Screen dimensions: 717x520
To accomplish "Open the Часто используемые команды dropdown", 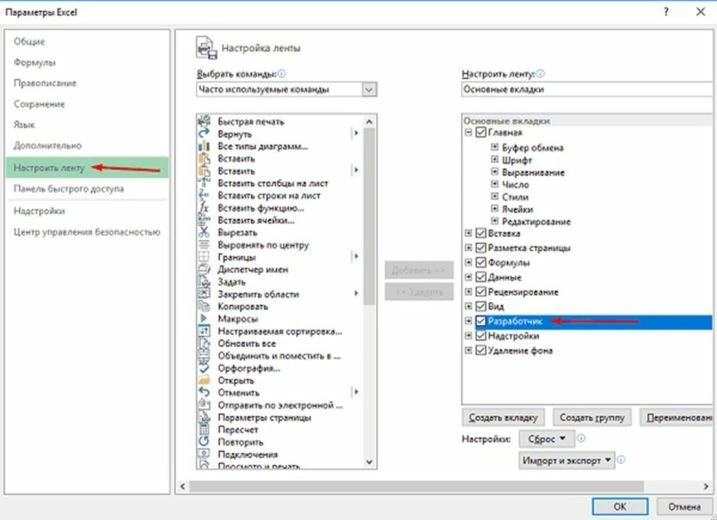I will click(369, 90).
